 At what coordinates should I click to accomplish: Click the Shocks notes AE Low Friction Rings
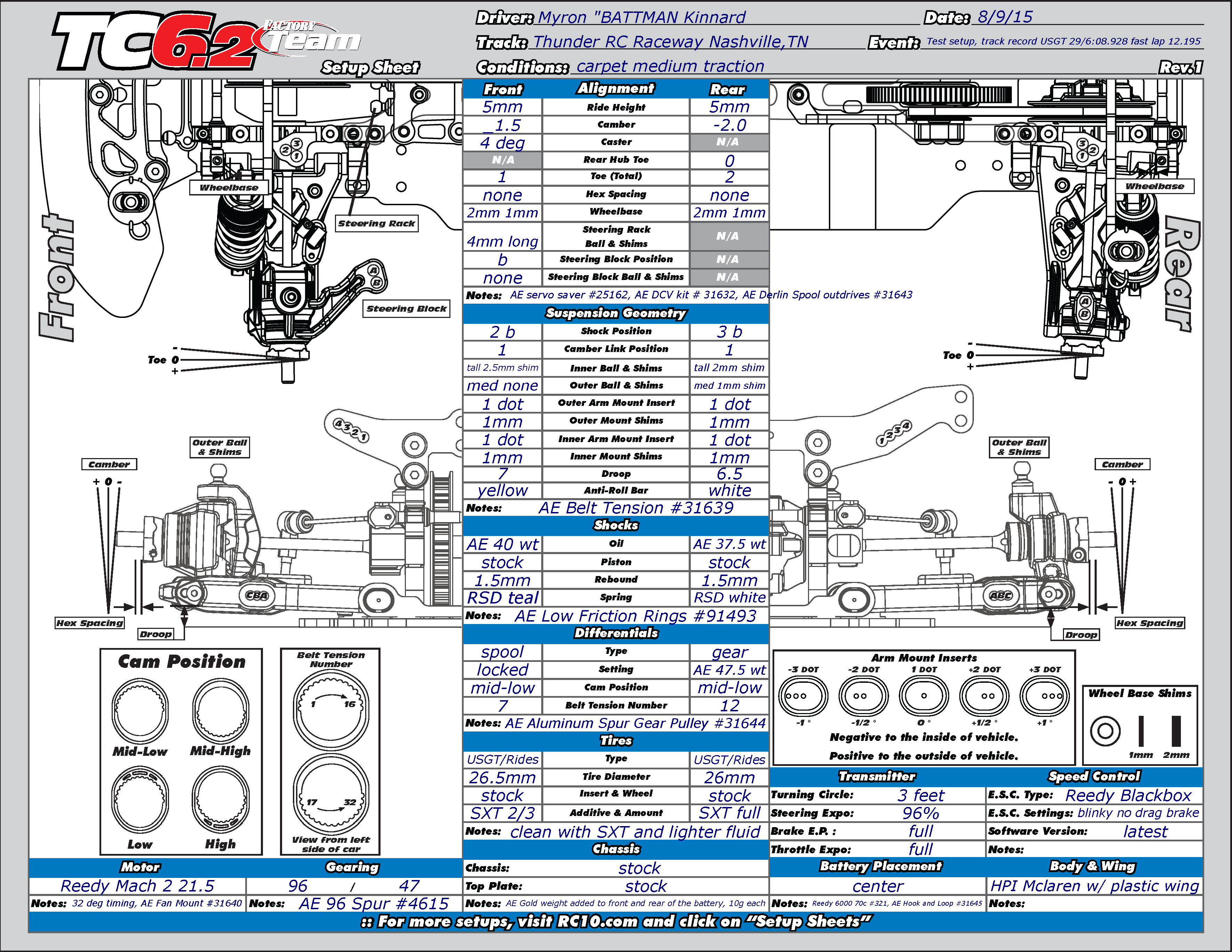[x=635, y=616]
